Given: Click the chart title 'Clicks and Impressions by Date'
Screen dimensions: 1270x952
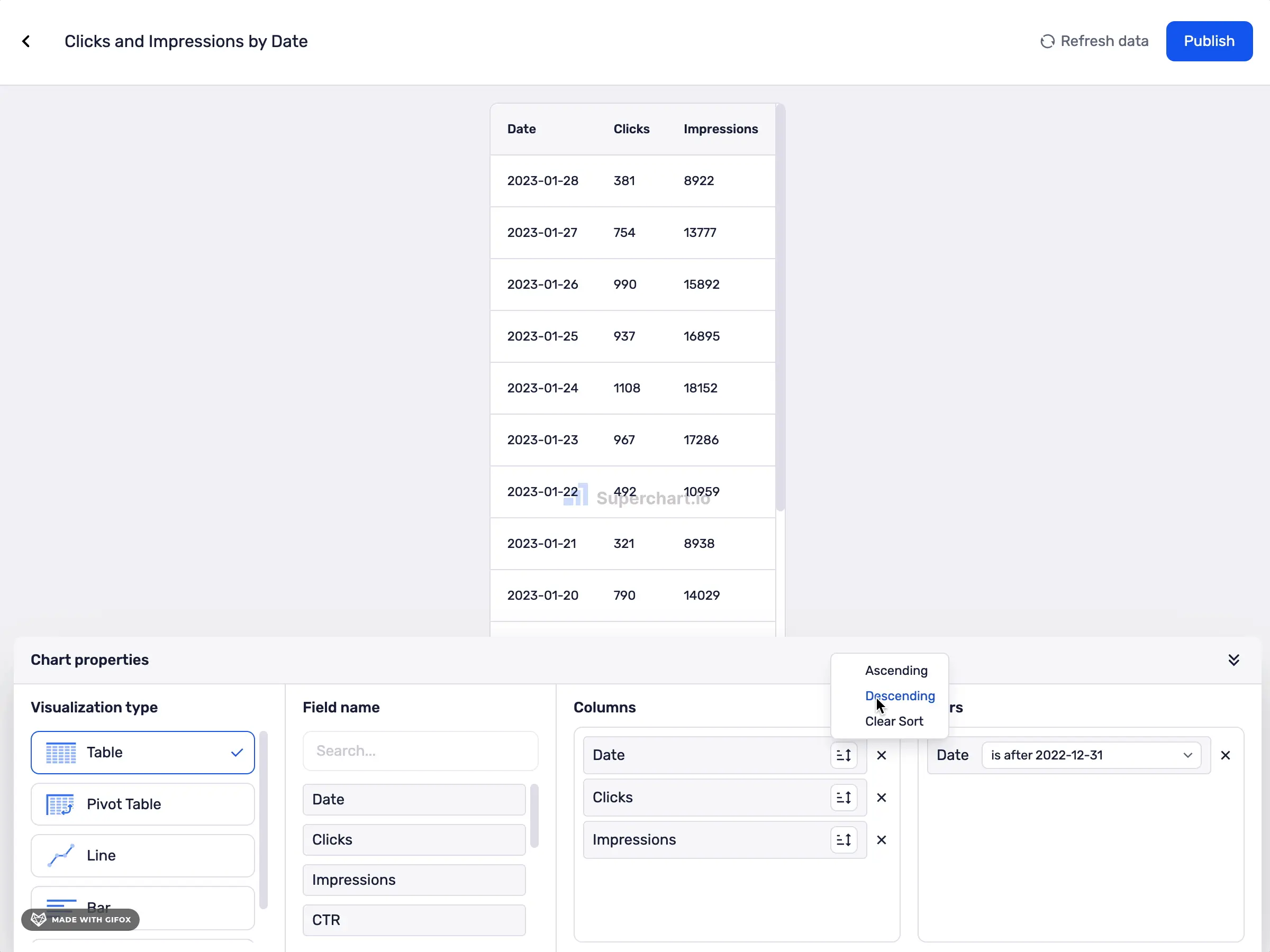Looking at the screenshot, I should coord(186,41).
